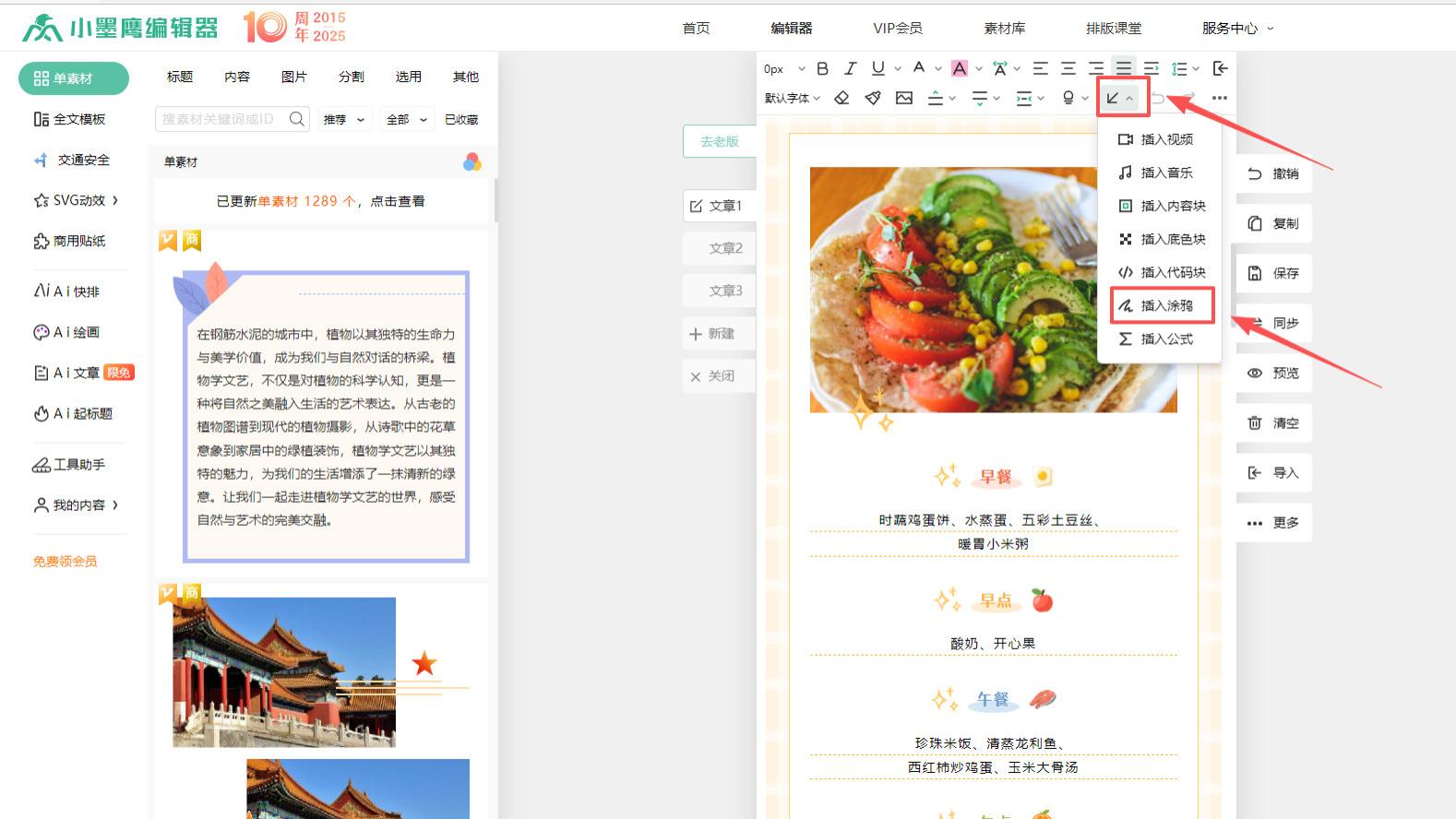This screenshot has width=1456, height=819.
Task: Open Ai 绘画 tool
Action: click(x=67, y=332)
